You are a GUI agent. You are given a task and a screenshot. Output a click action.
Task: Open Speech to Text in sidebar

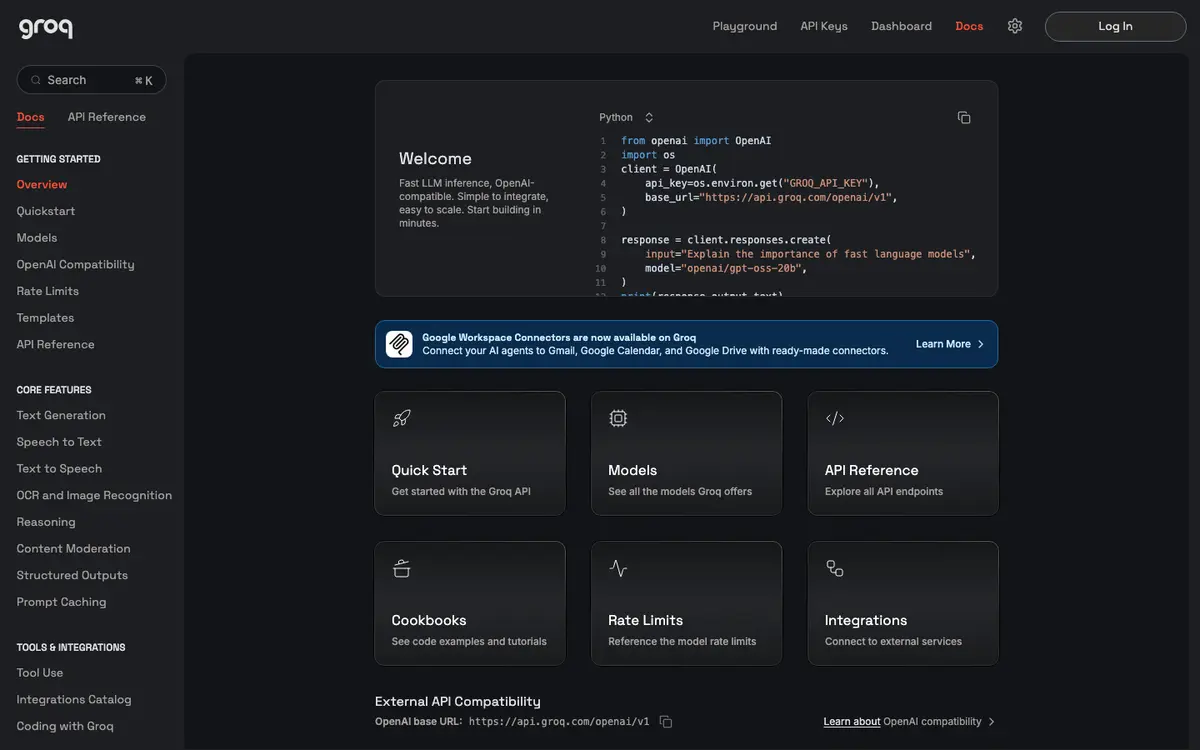59,442
